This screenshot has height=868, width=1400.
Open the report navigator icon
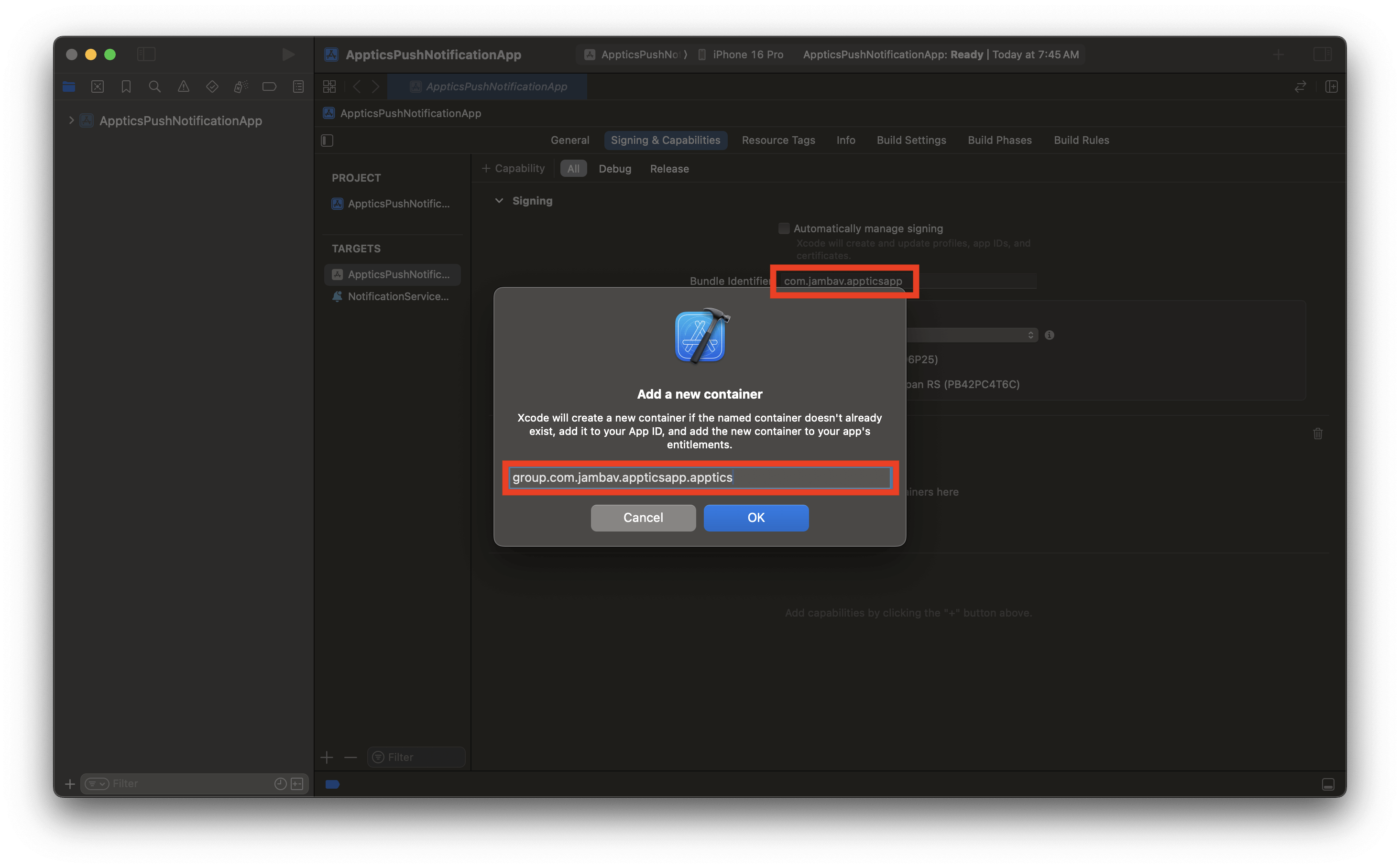tap(298, 87)
